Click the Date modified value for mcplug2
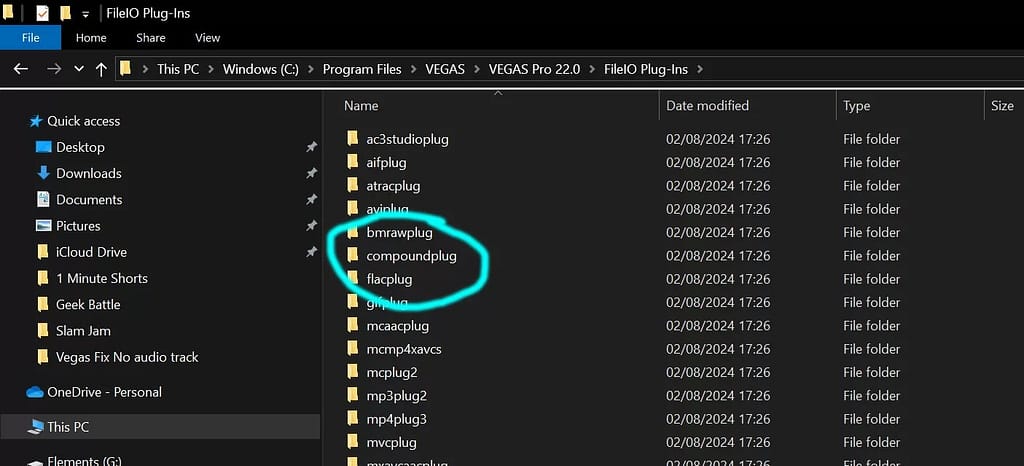 718,372
